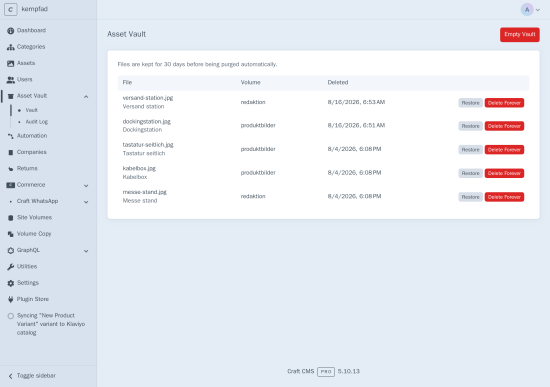The image size is (550, 387).
Task: Open Plugin Store from the sidebar
Action: 33,299
